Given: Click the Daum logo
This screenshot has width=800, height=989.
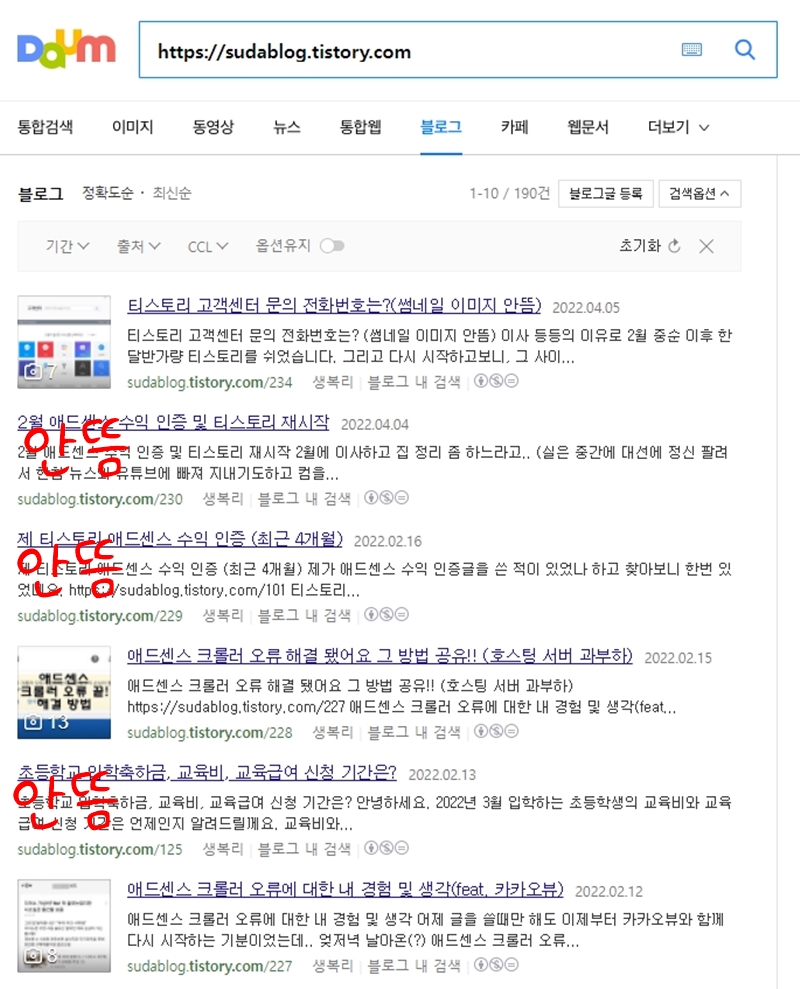Looking at the screenshot, I should [x=66, y=50].
